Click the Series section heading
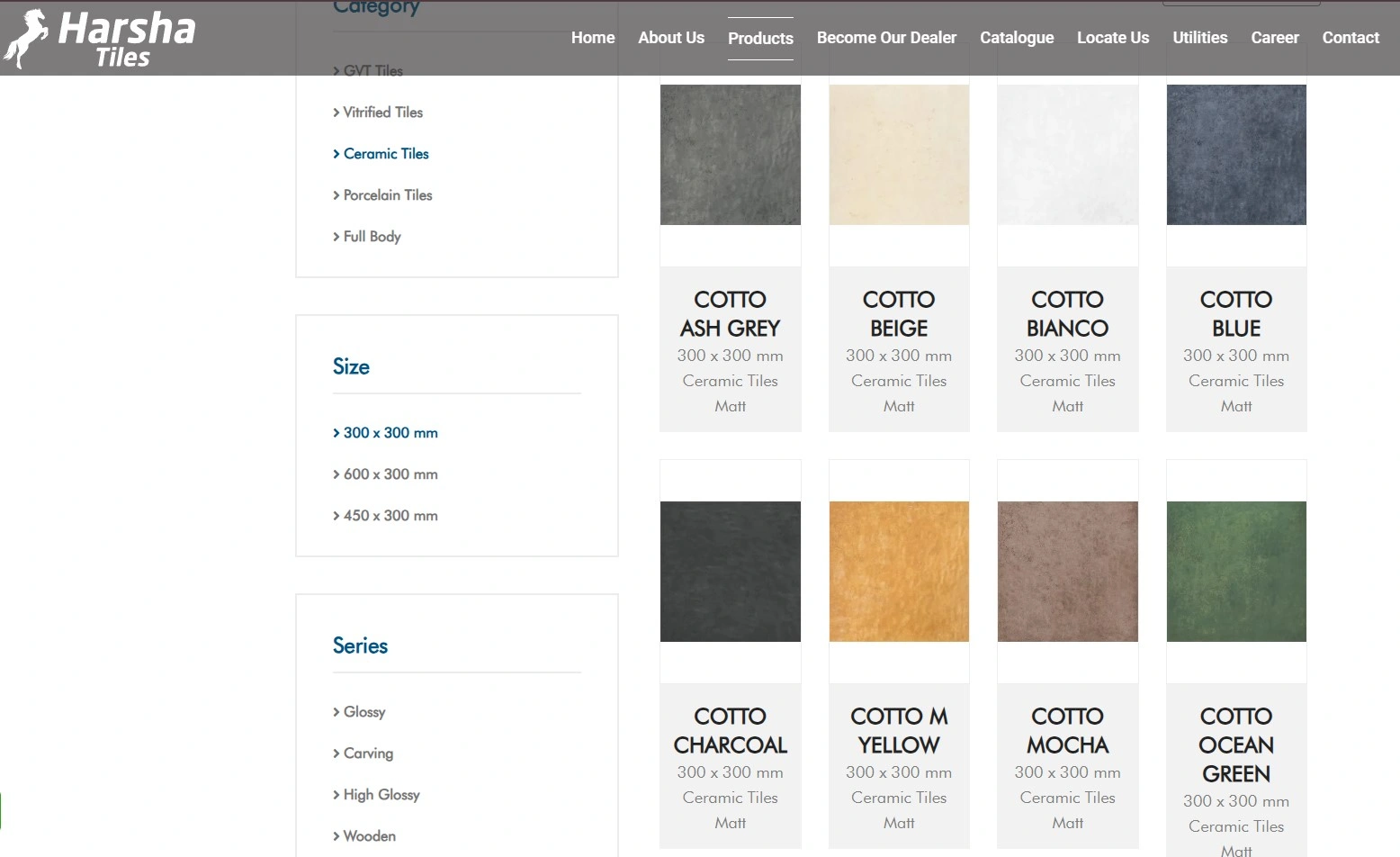The image size is (1400, 857). 360,646
